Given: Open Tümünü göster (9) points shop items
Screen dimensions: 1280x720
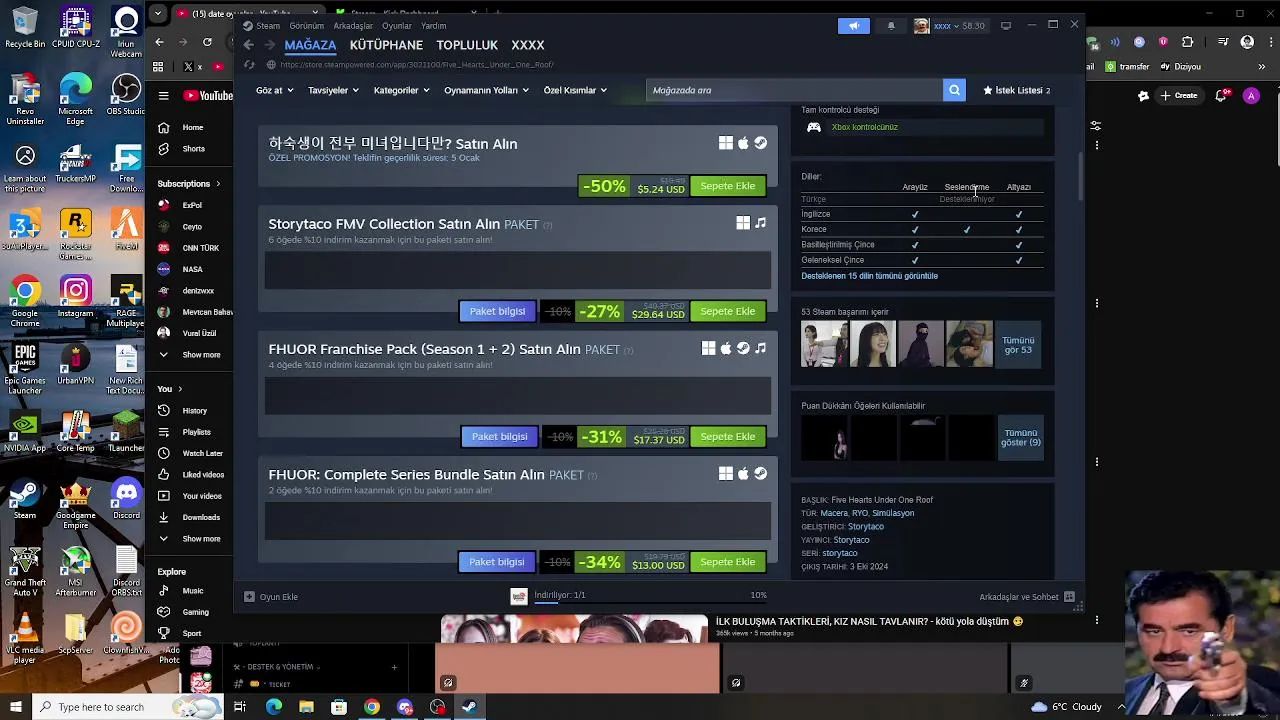Looking at the screenshot, I should pos(1021,438).
